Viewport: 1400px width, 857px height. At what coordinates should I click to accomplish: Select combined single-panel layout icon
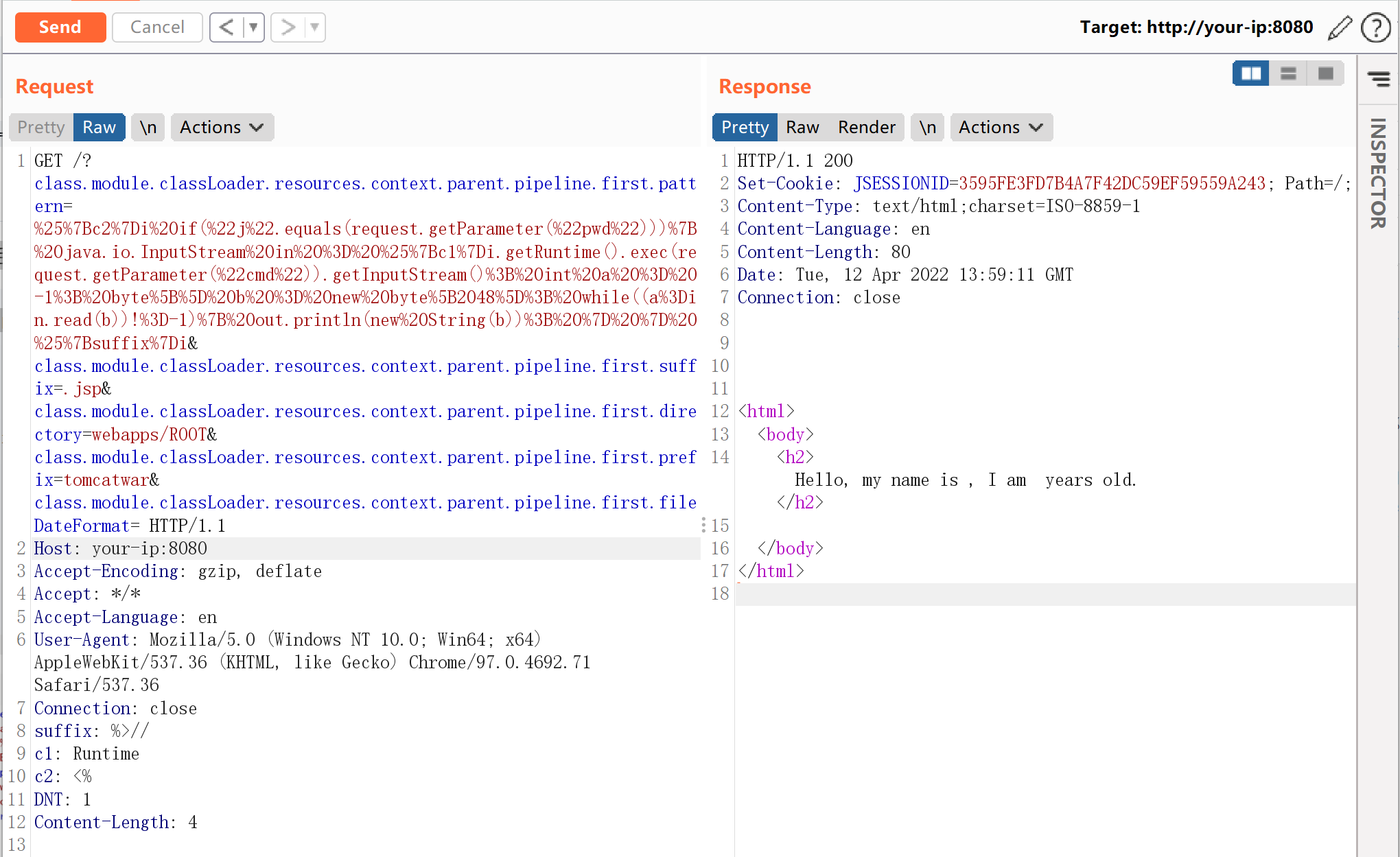click(1325, 73)
